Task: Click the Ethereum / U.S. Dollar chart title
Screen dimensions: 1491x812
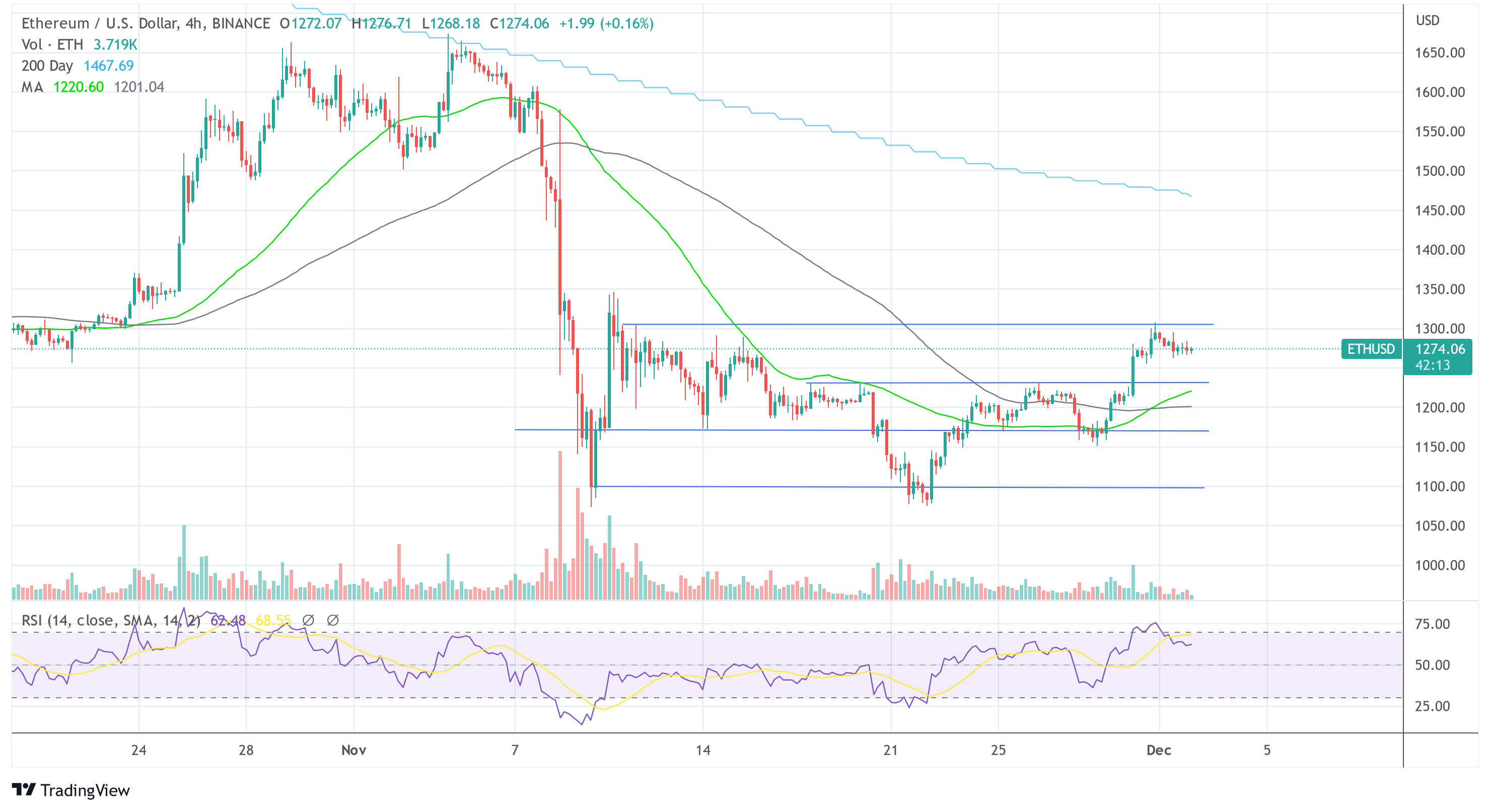Action: pyautogui.click(x=146, y=23)
